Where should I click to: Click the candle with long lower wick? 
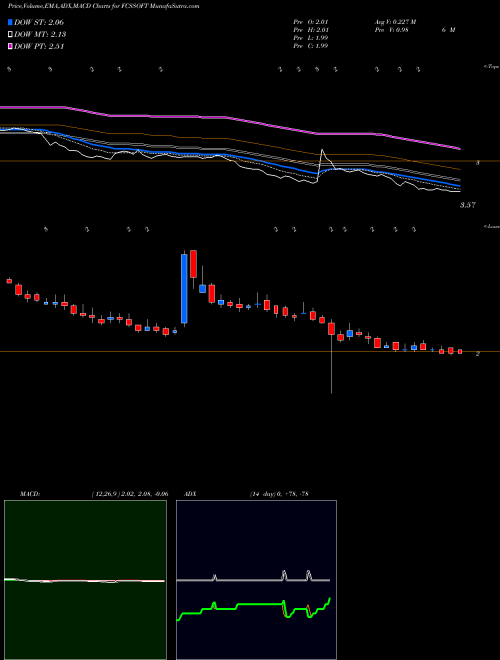pos(331,357)
